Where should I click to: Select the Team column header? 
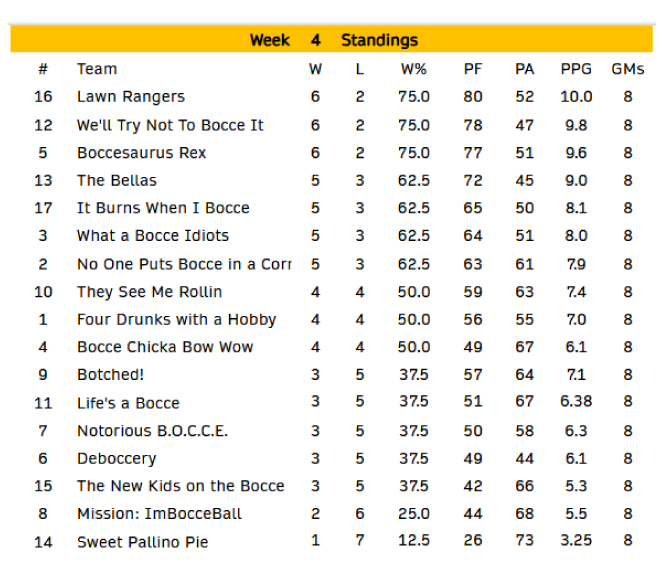click(x=97, y=69)
